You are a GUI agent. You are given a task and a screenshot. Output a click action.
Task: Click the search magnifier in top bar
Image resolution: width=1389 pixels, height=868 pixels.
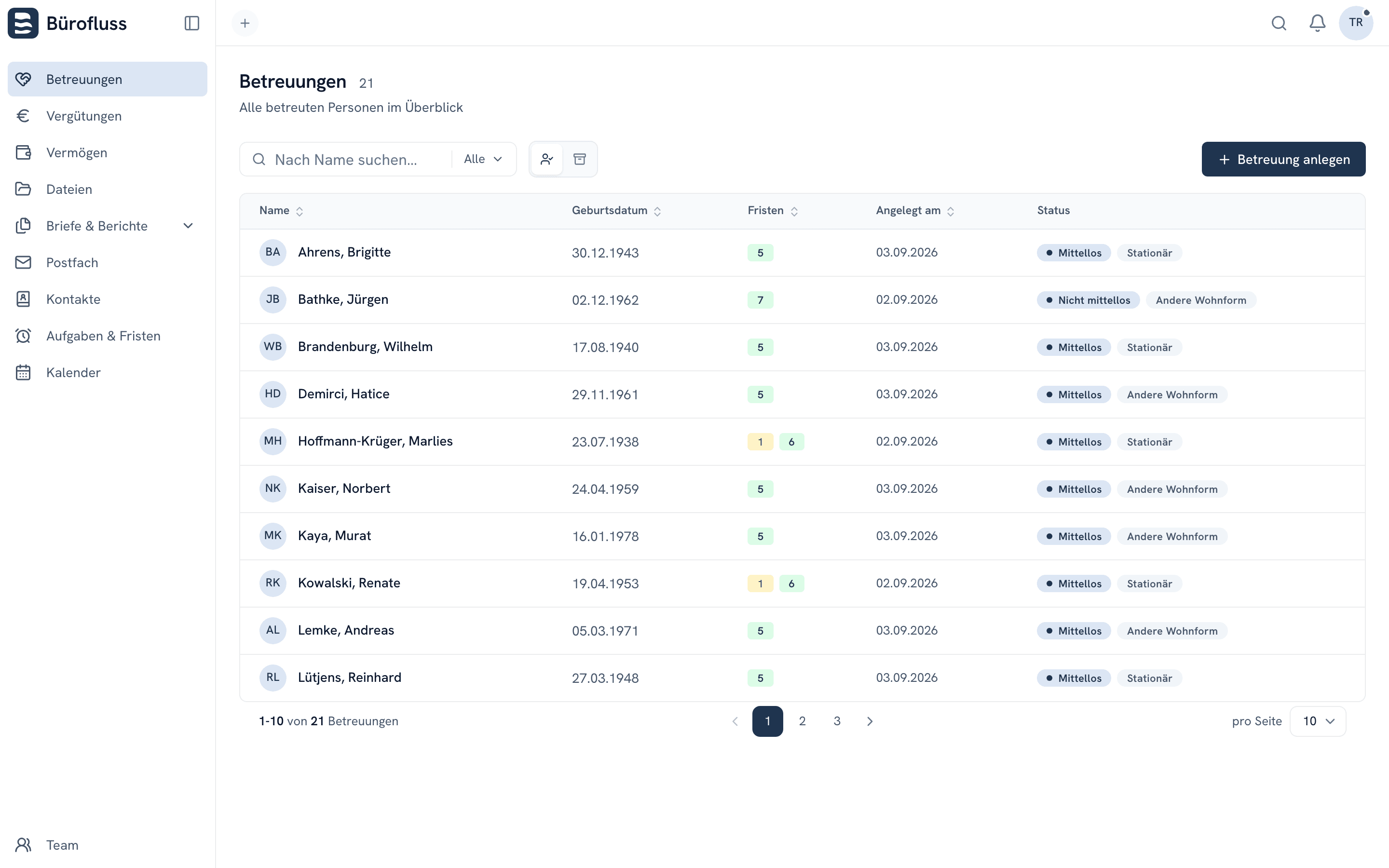point(1279,23)
